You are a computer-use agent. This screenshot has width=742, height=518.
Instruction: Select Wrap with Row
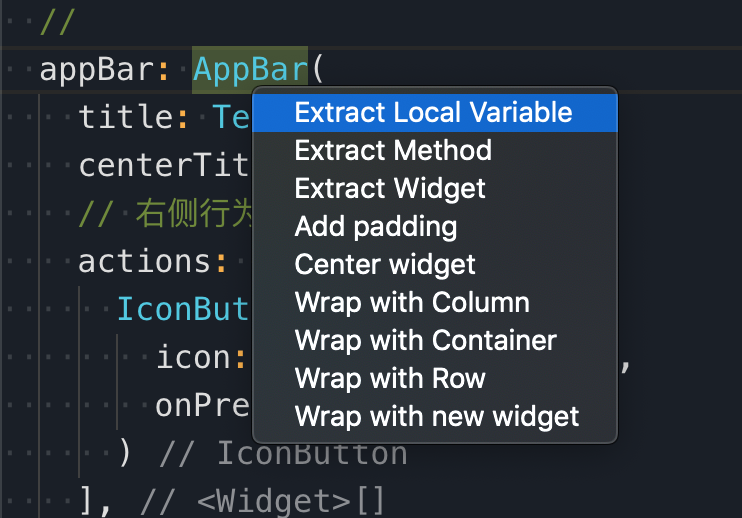pos(435,378)
